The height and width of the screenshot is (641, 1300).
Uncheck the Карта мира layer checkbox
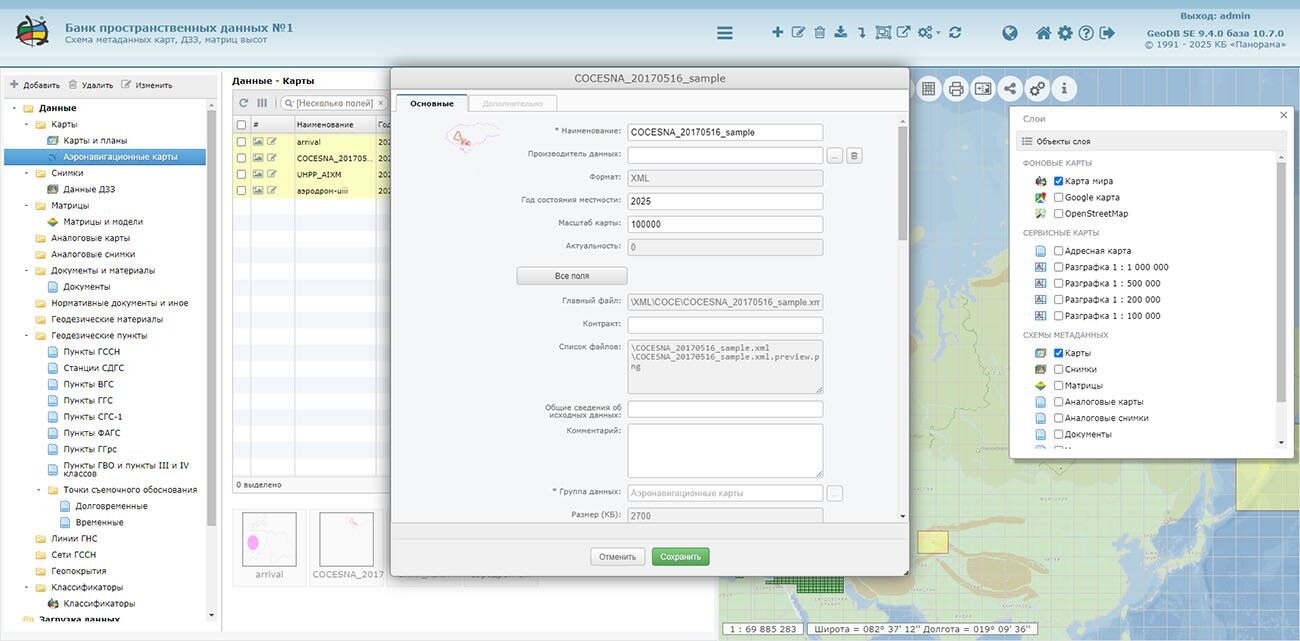click(x=1058, y=181)
